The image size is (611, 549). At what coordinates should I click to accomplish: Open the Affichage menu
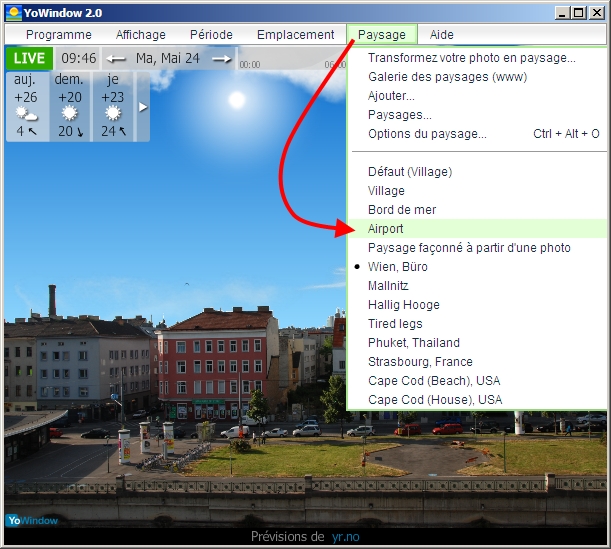click(141, 35)
